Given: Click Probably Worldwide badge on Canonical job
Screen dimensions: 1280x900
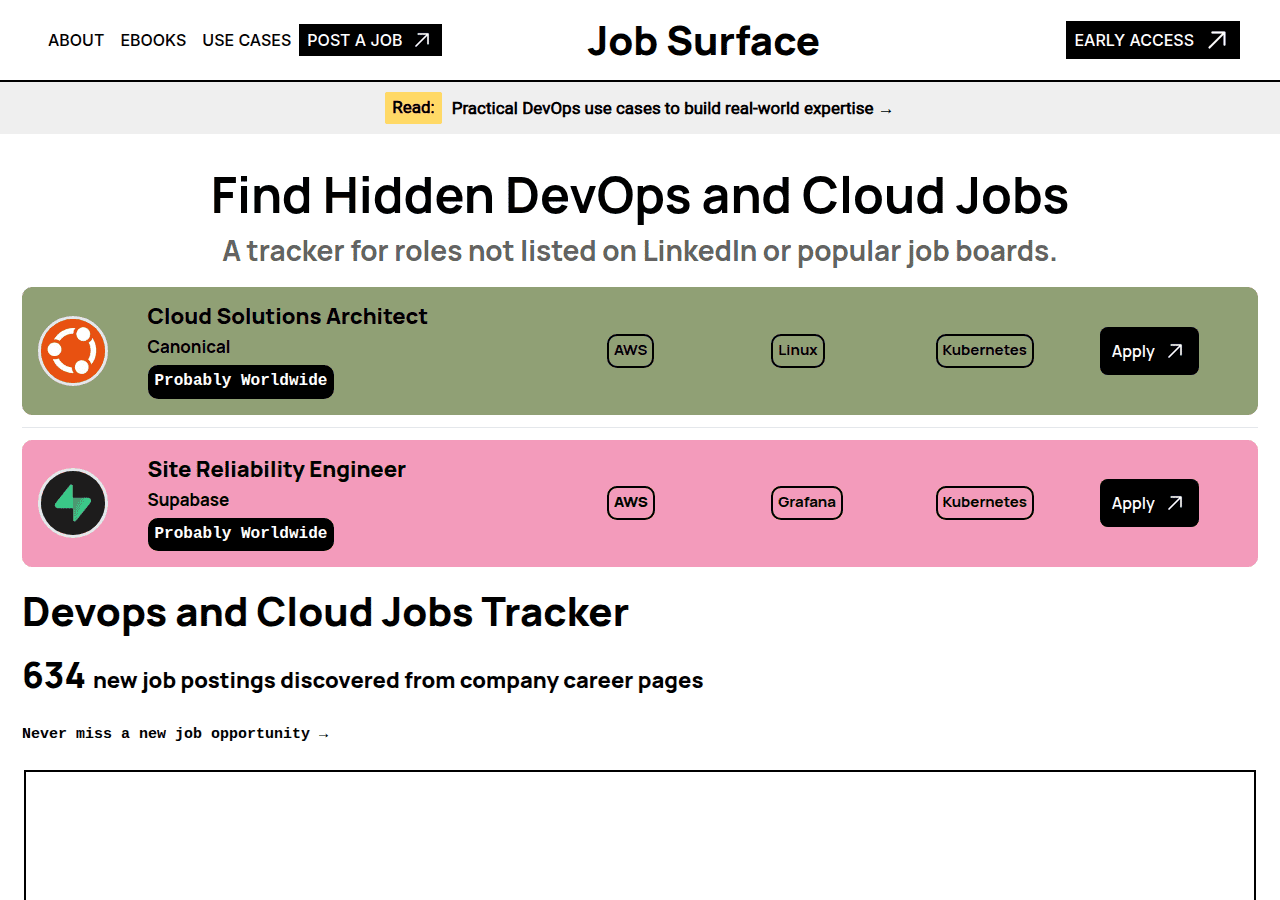Looking at the screenshot, I should pos(241,381).
